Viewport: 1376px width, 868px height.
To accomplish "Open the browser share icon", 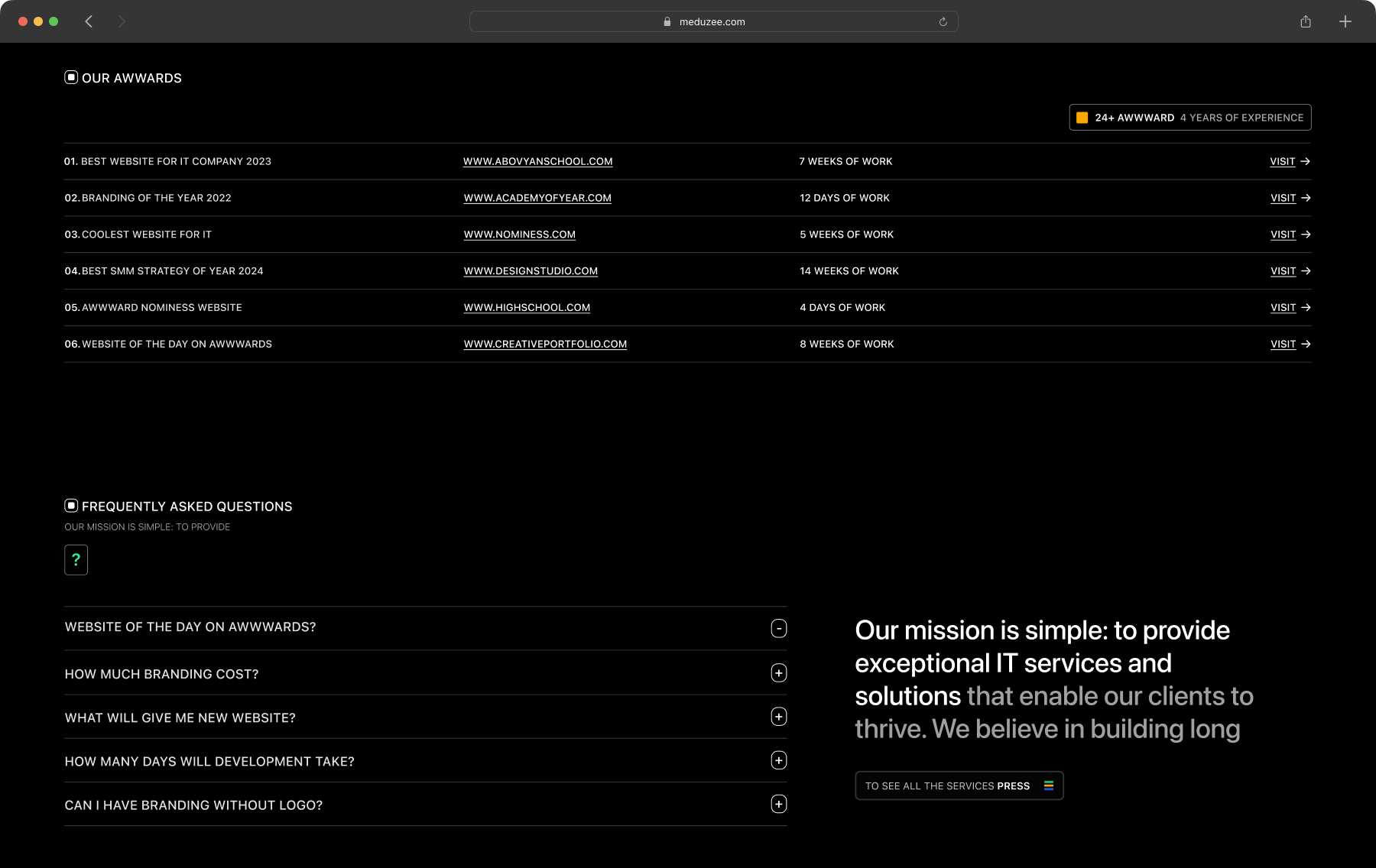I will pyautogui.click(x=1305, y=21).
